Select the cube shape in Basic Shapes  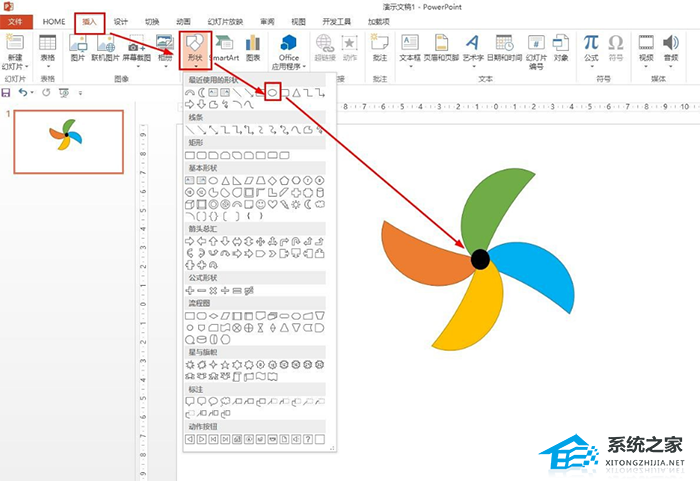190,205
